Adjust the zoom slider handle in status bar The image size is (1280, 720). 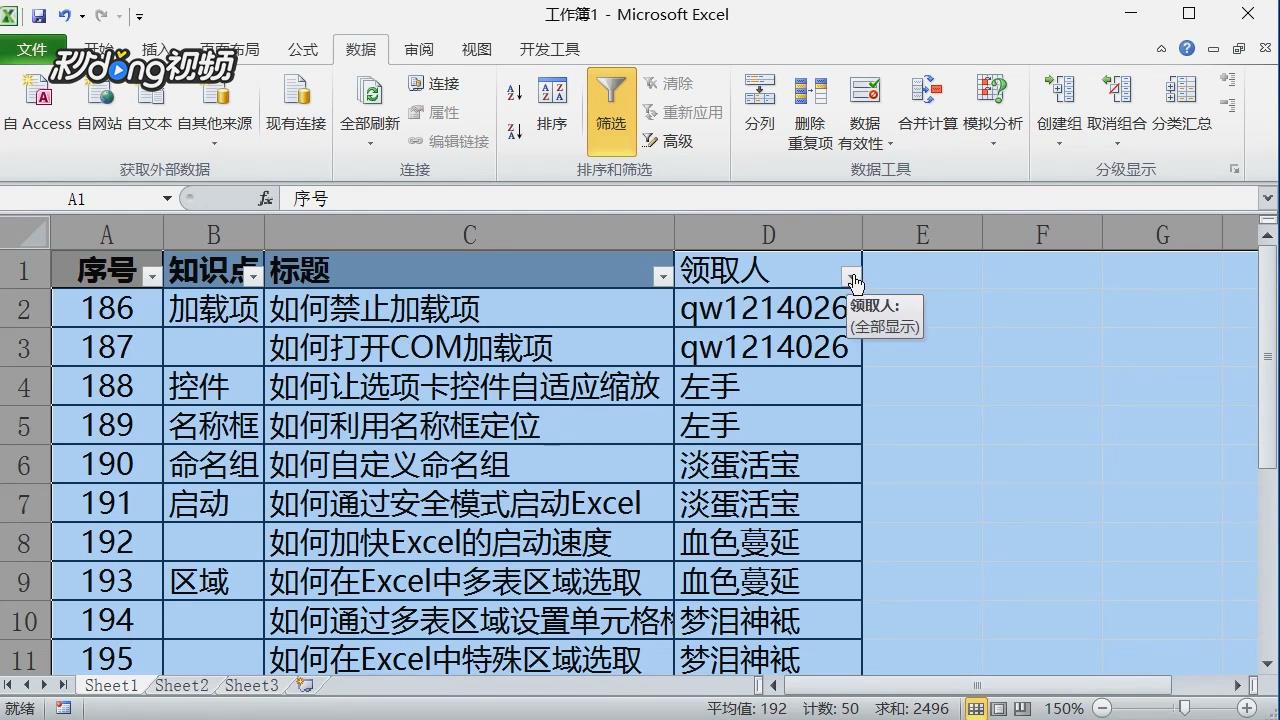pyautogui.click(x=1184, y=708)
